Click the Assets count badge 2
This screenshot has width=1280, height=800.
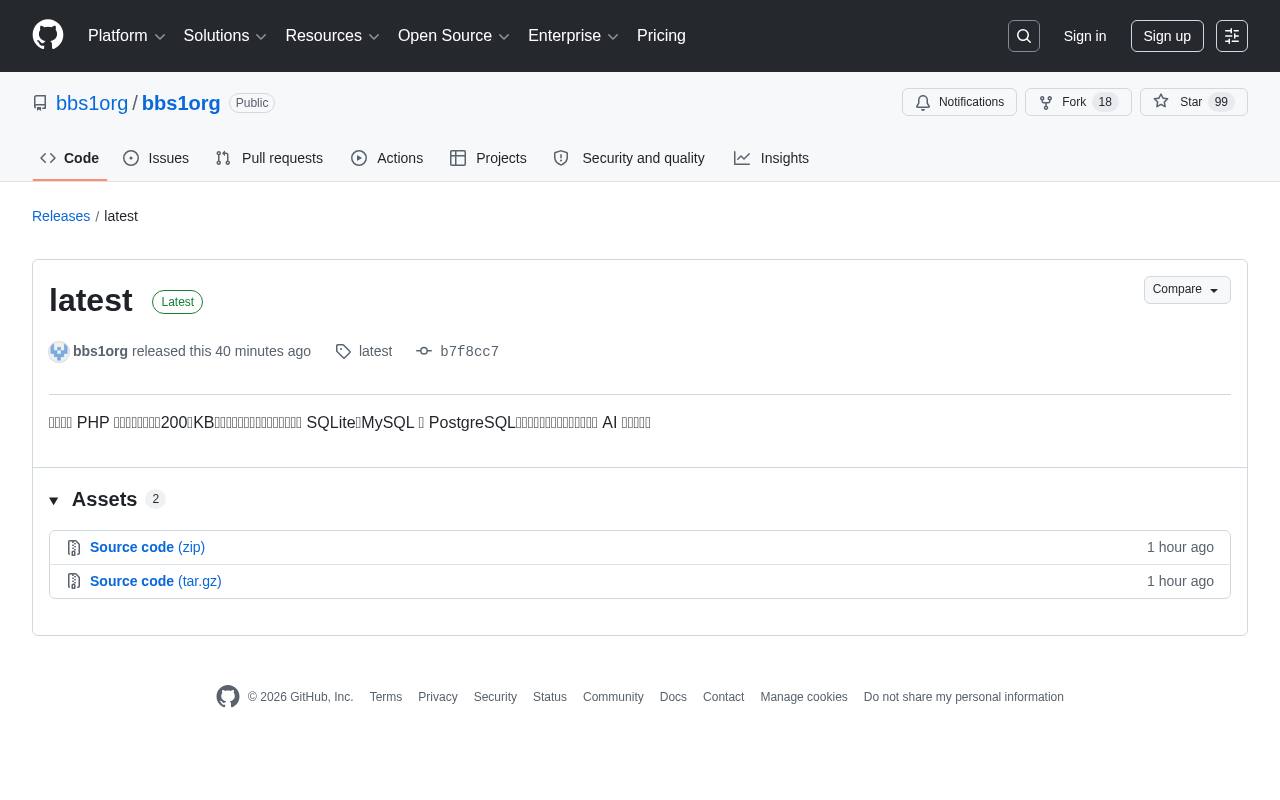[155, 499]
